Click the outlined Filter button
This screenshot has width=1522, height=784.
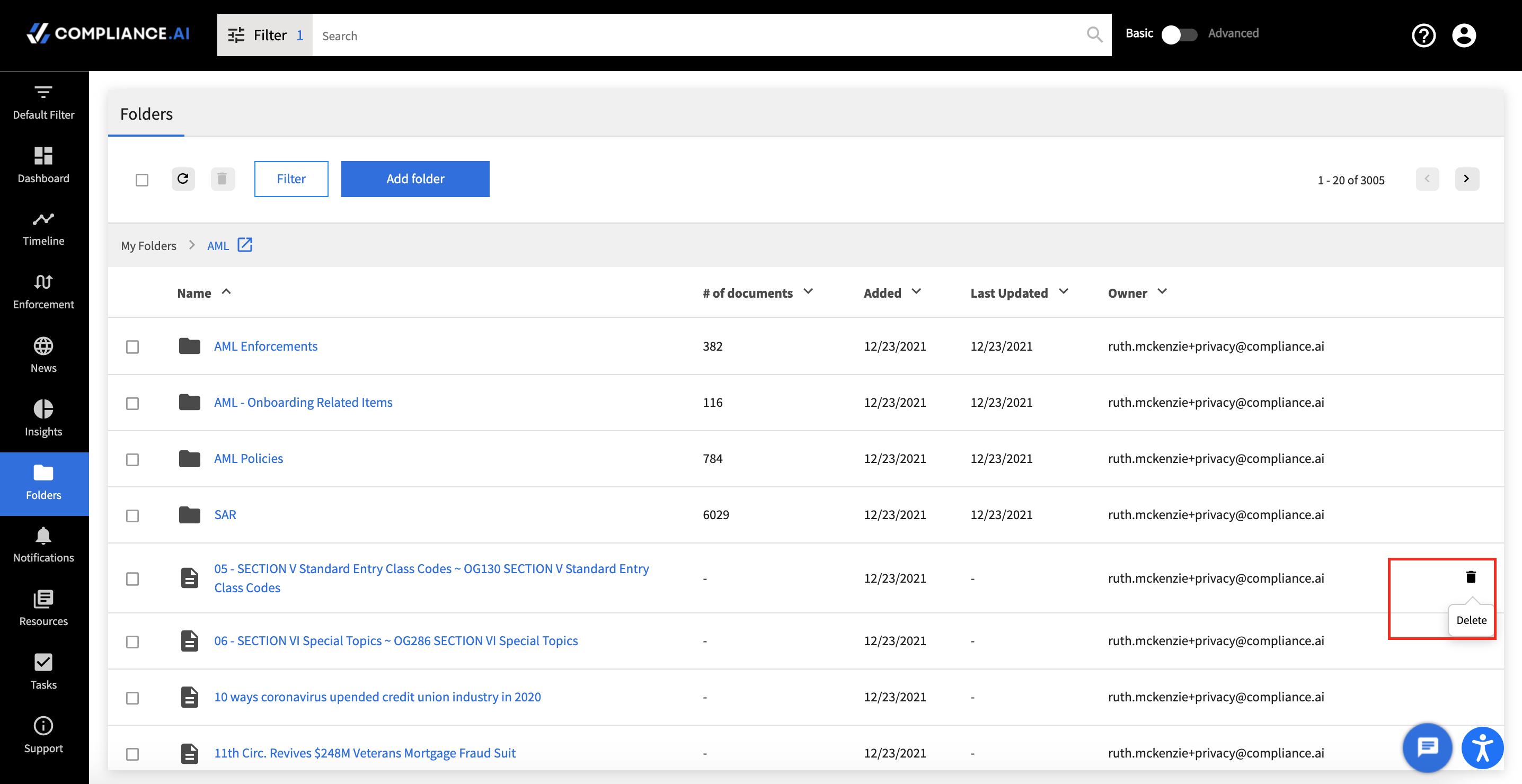[291, 179]
